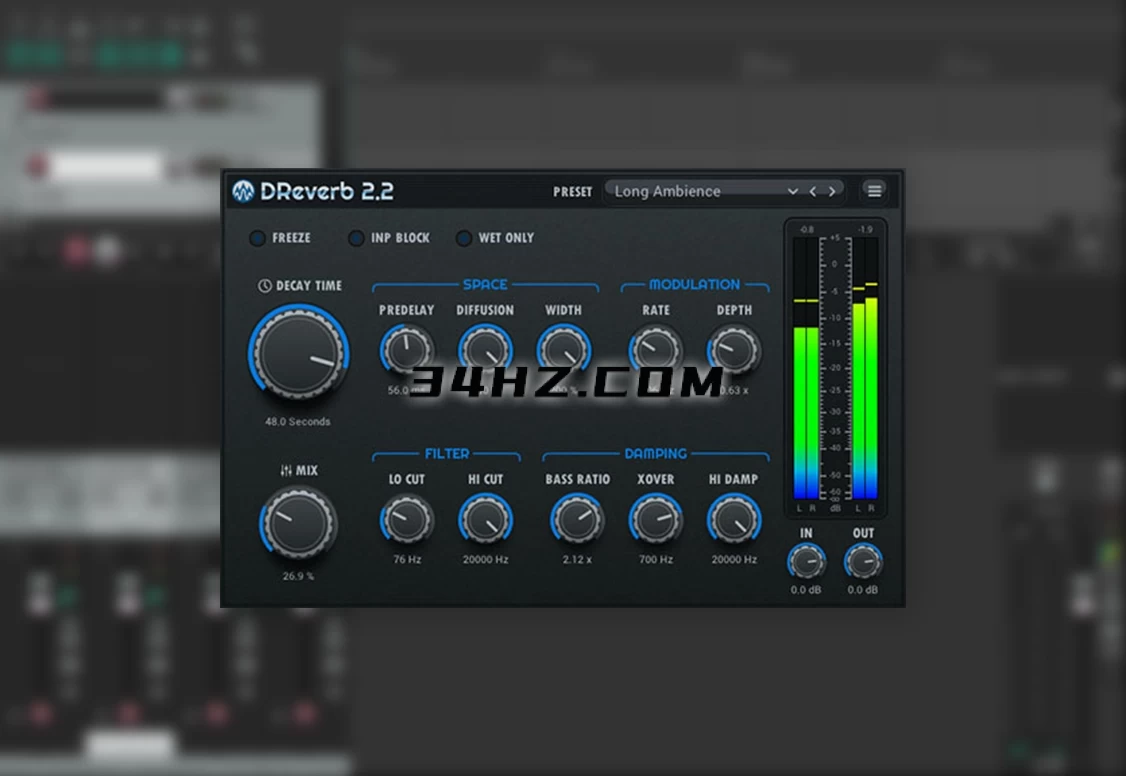Click the IN gain knob
Viewport: 1126px width, 776px height.
point(805,562)
